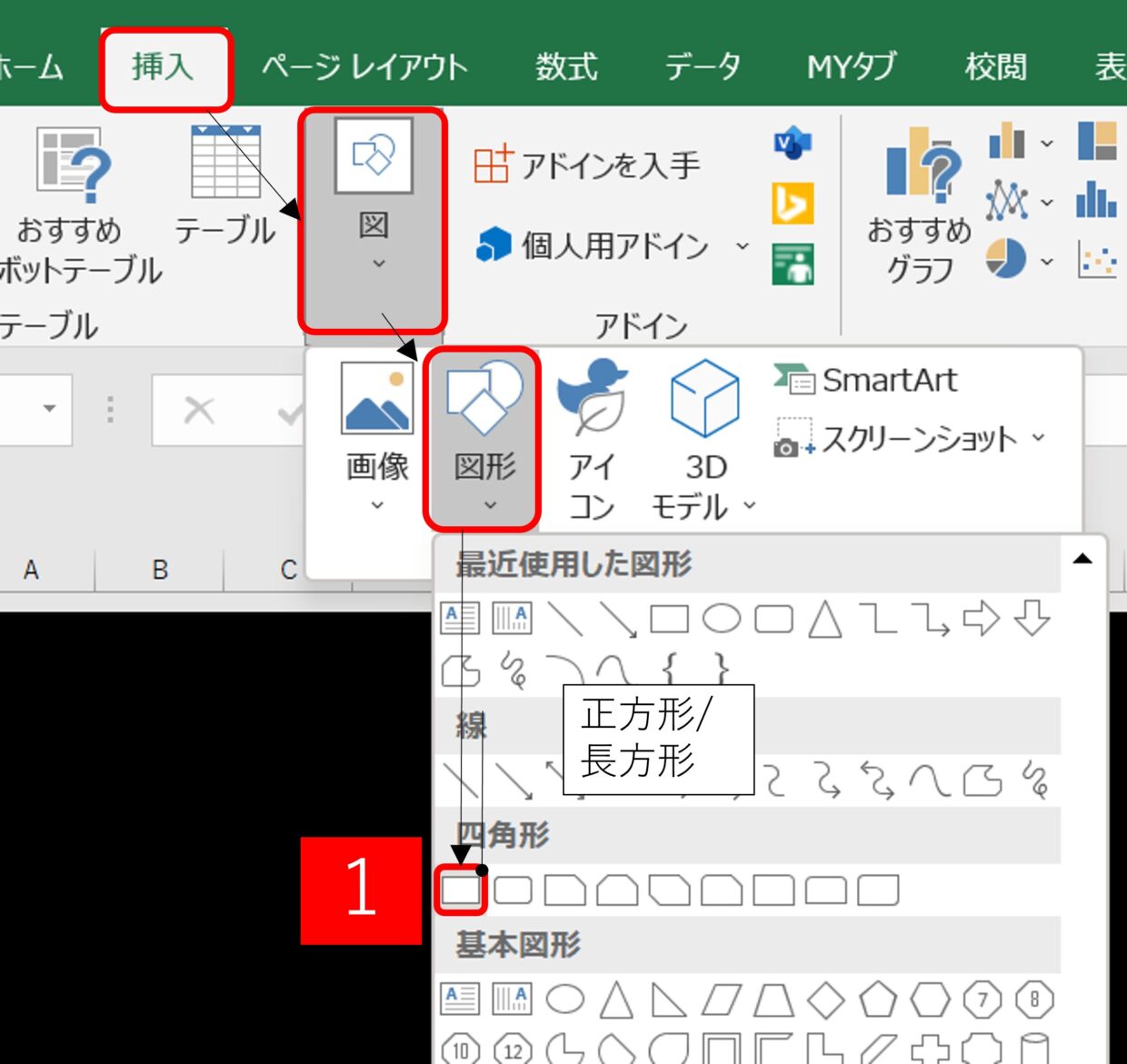Click the テーブル button
The image size is (1127, 1064).
coord(225,187)
